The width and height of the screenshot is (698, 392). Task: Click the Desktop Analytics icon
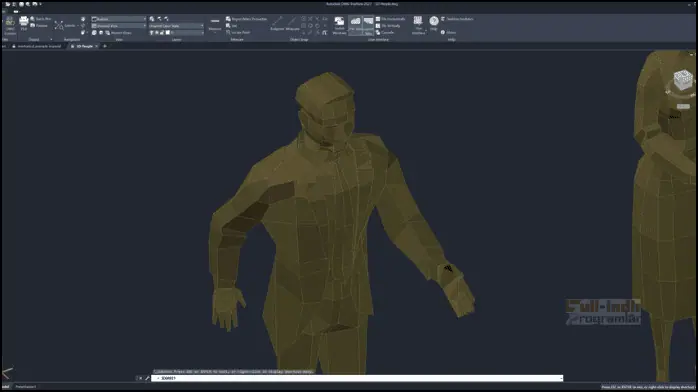[457, 19]
